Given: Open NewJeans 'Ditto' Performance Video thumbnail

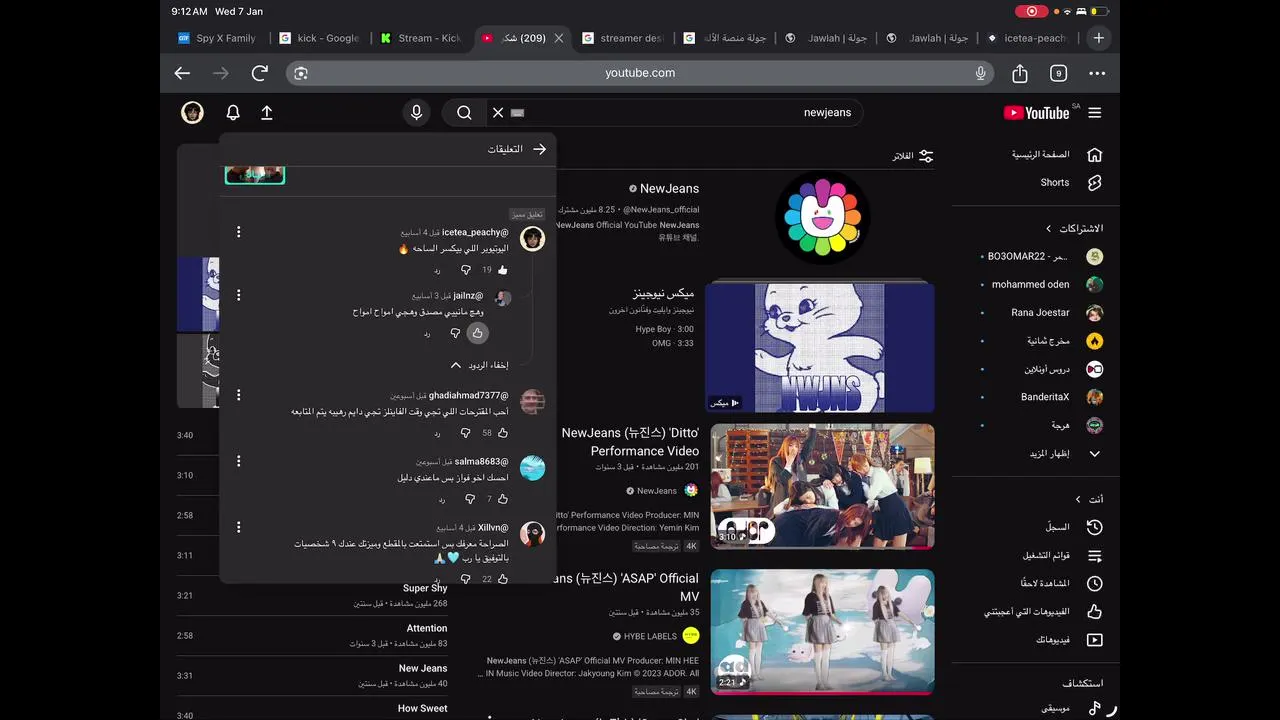Looking at the screenshot, I should pos(823,486).
